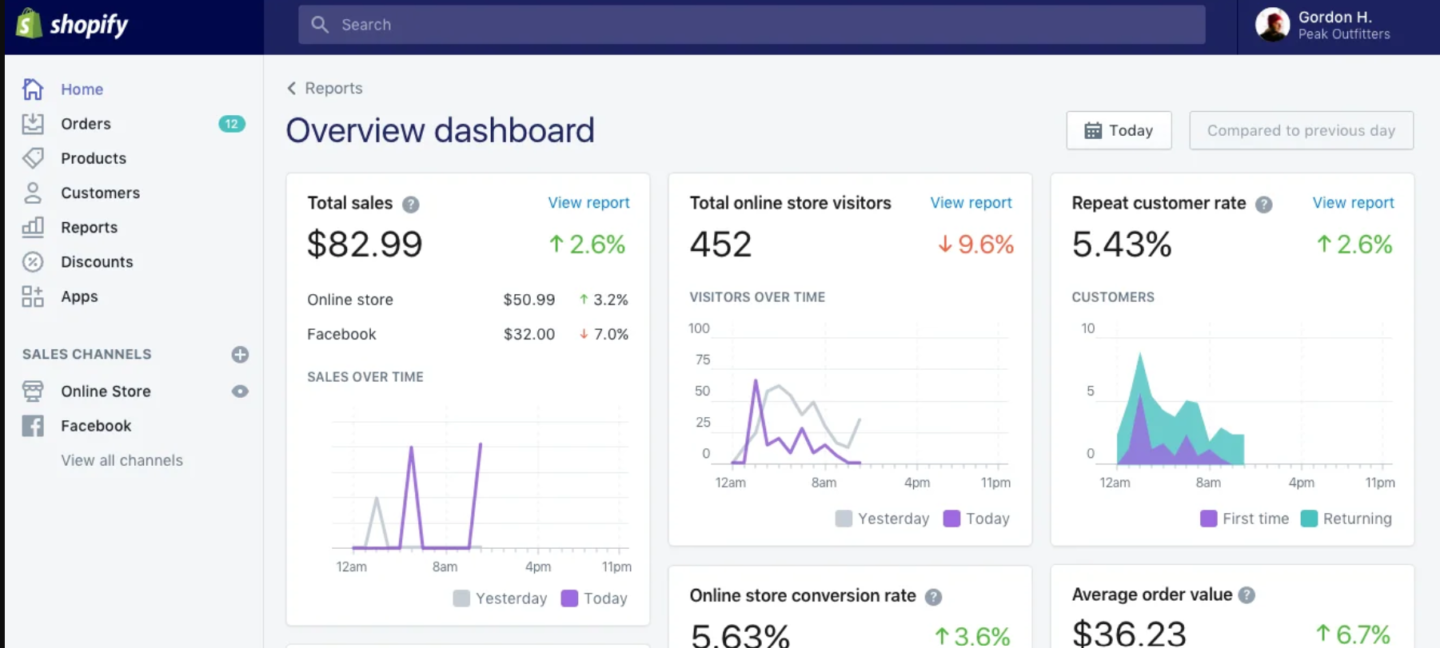Add a sales channel with the plus button
This screenshot has width=1440, height=648.
click(x=239, y=353)
